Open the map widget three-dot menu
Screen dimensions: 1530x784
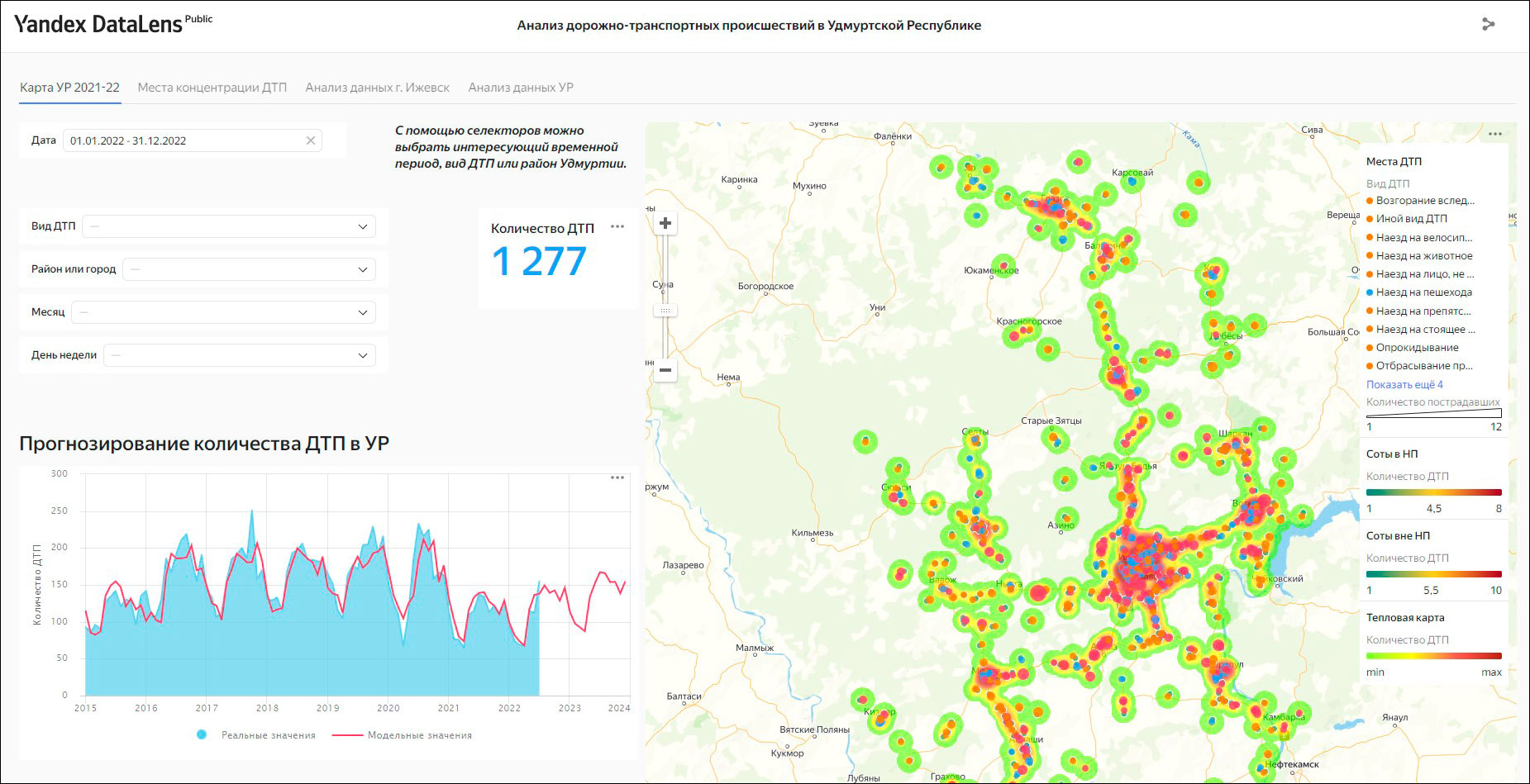point(1495,135)
